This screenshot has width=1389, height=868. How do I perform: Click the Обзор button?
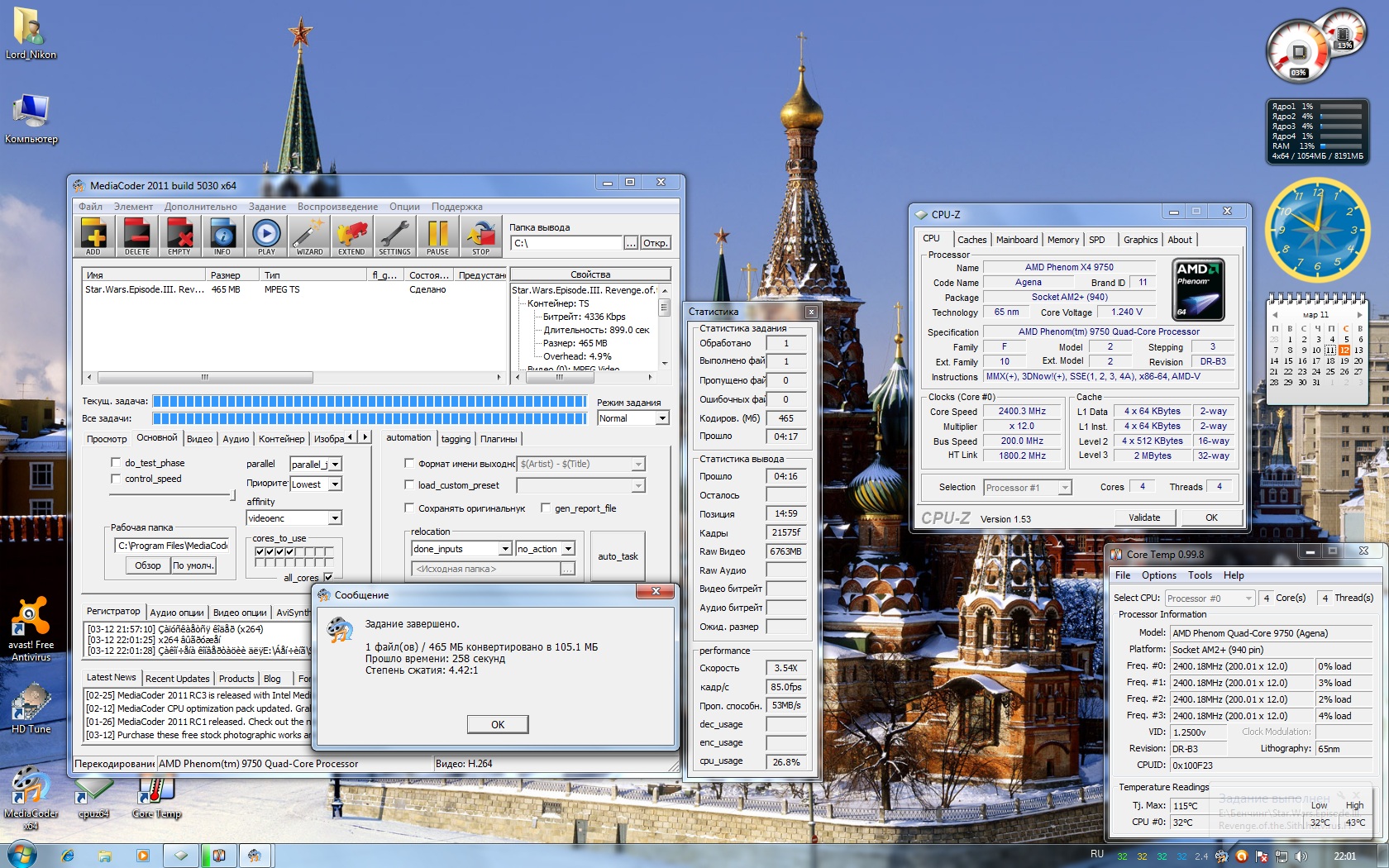(148, 565)
